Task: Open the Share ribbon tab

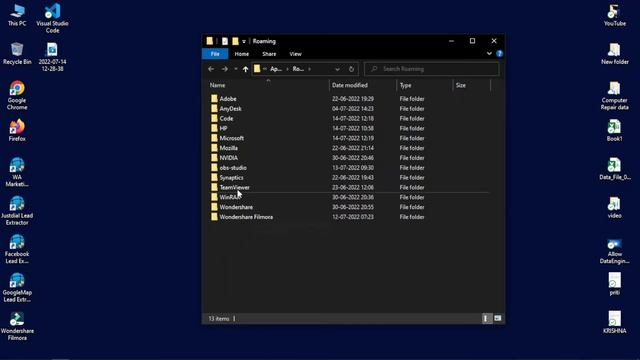Action: tap(269, 54)
